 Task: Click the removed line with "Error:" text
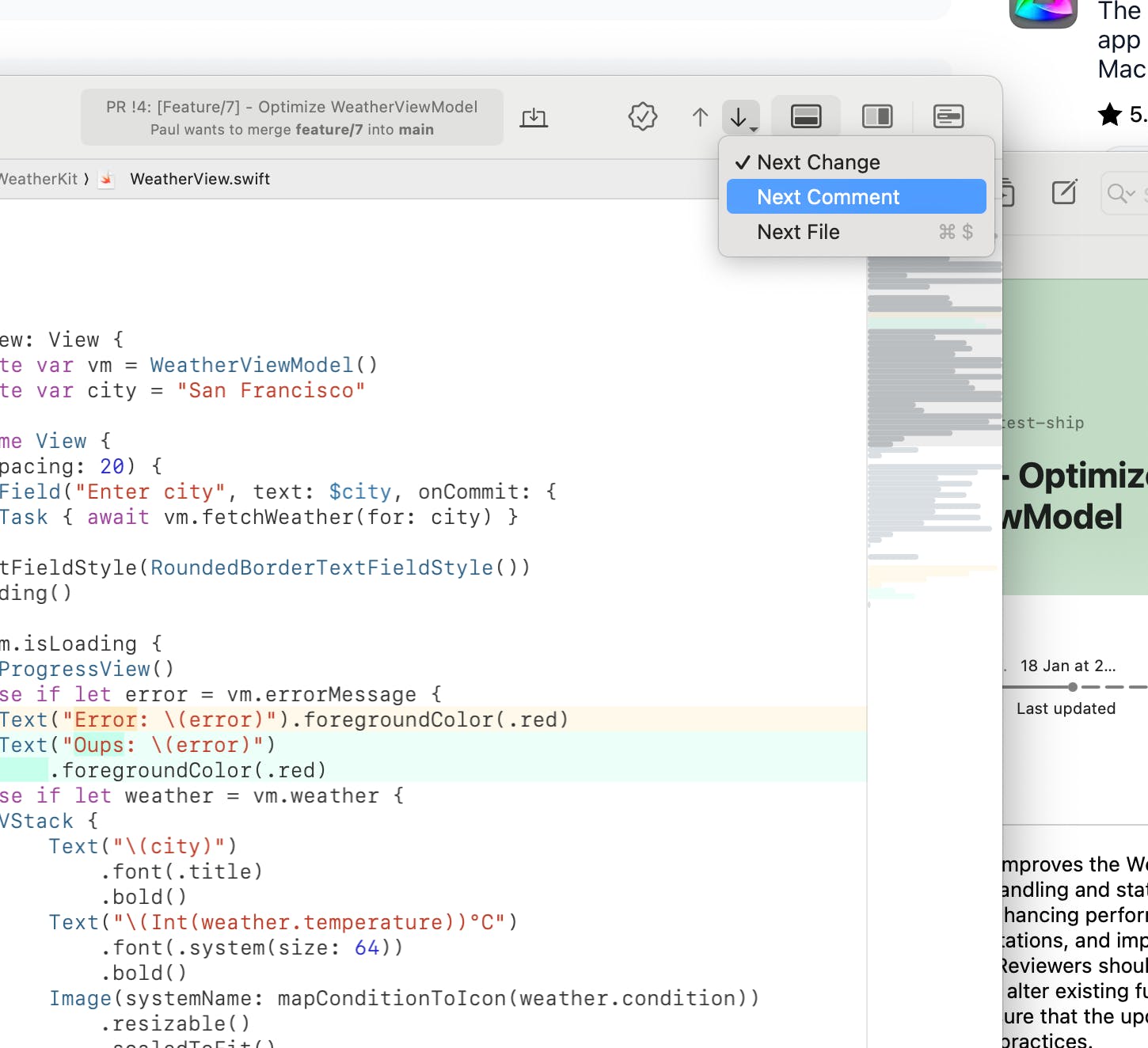coord(433,720)
